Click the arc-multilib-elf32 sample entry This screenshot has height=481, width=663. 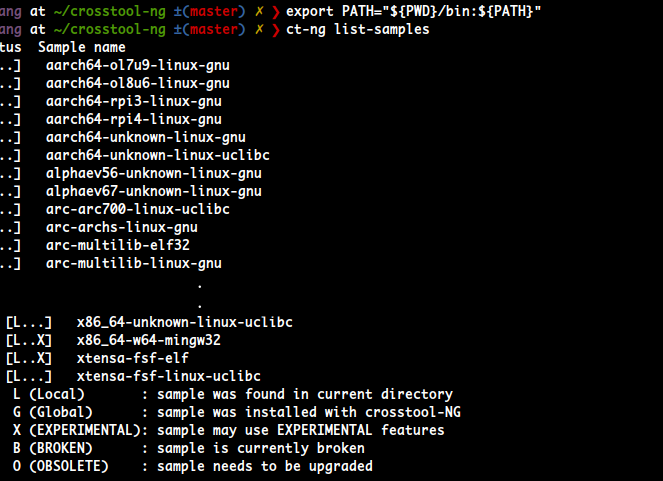(x=118, y=245)
